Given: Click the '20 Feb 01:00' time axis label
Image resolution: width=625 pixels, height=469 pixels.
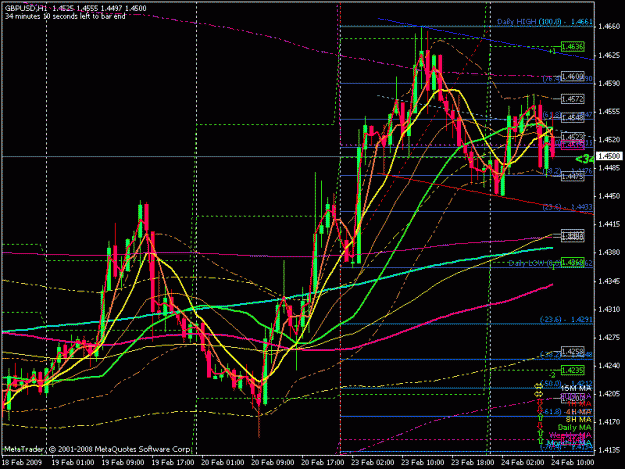Looking at the screenshot, I should [x=223, y=463].
